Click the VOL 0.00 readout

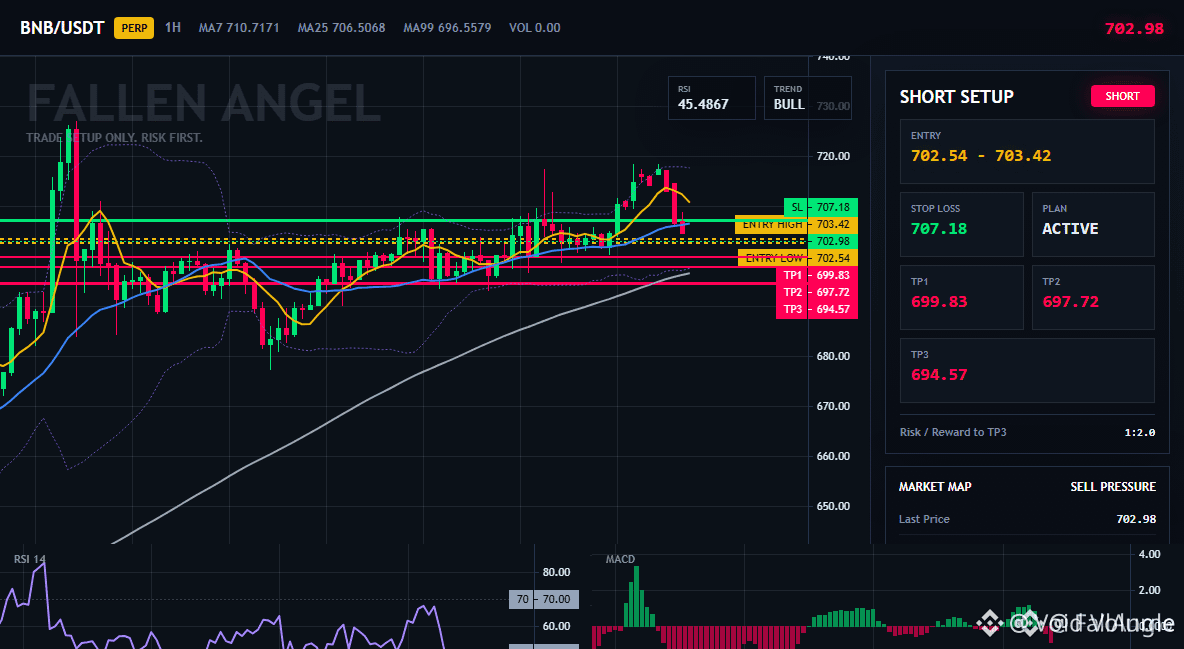point(535,28)
